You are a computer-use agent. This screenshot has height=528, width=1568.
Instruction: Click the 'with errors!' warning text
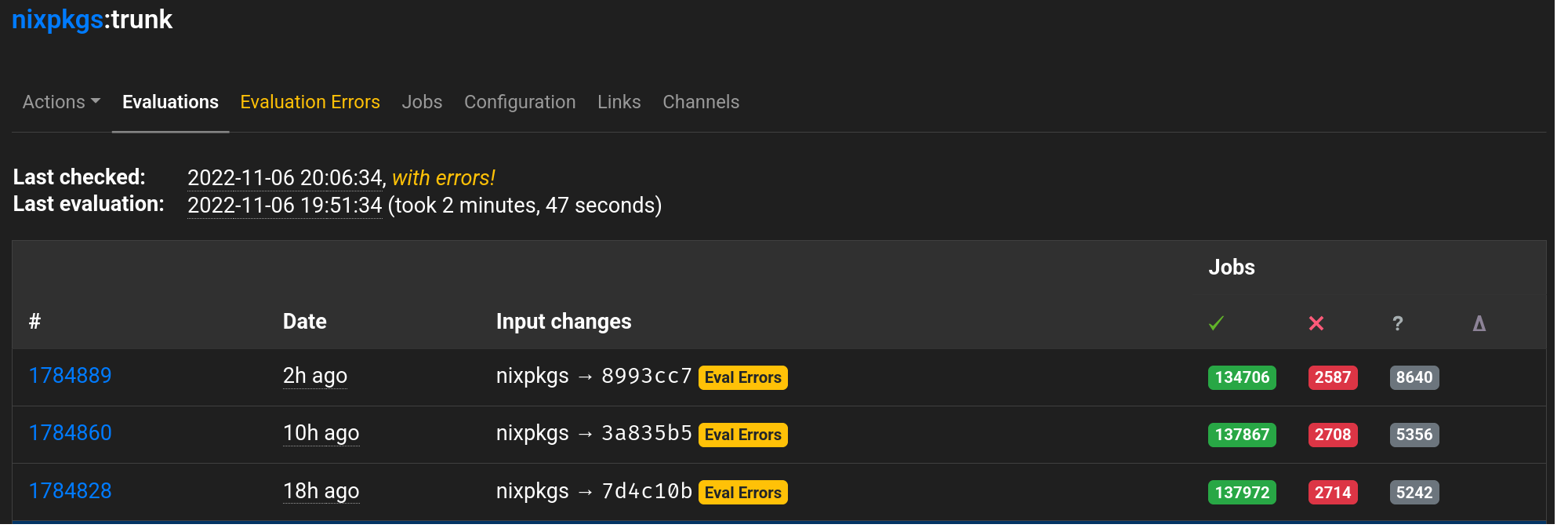pos(444,178)
